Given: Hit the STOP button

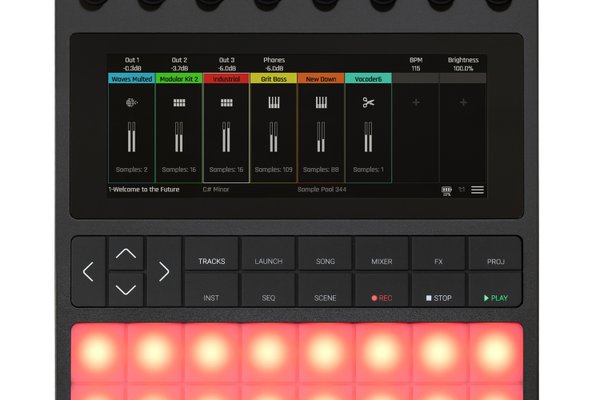Looking at the screenshot, I should [x=439, y=290].
